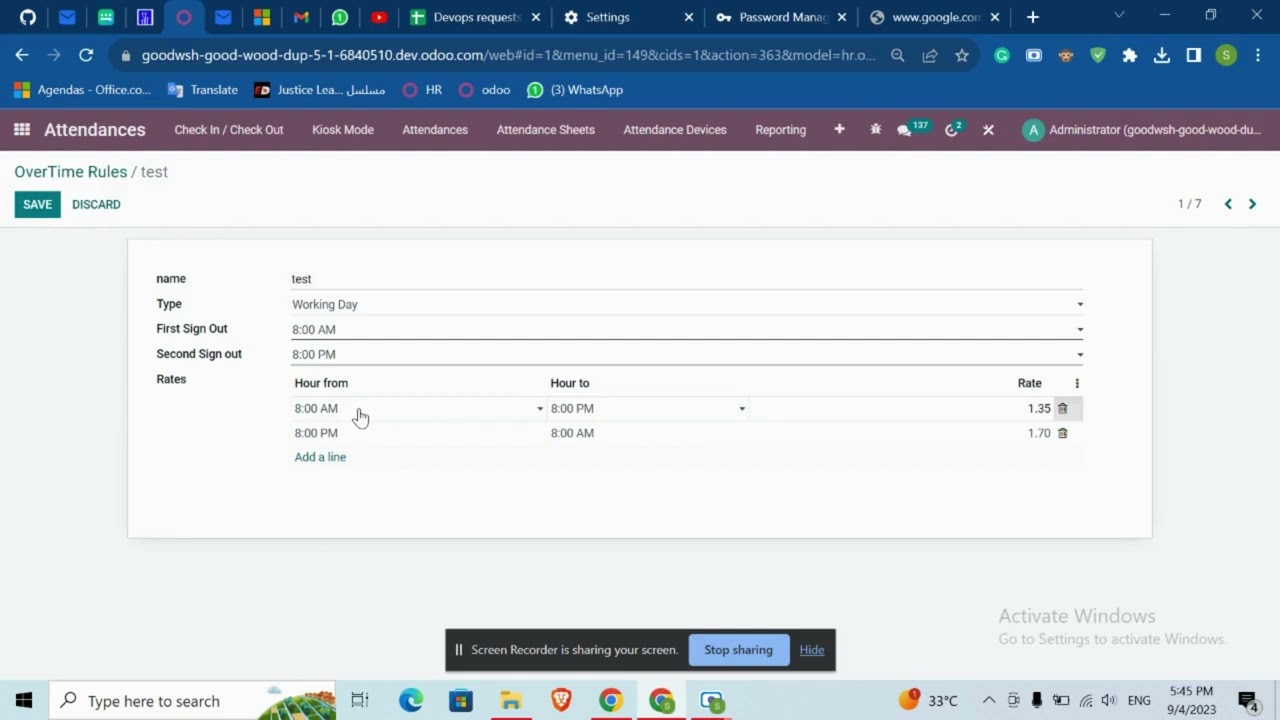This screenshot has height=720, width=1280.
Task: Expand the First Sign Out dropdown
Action: point(1080,329)
